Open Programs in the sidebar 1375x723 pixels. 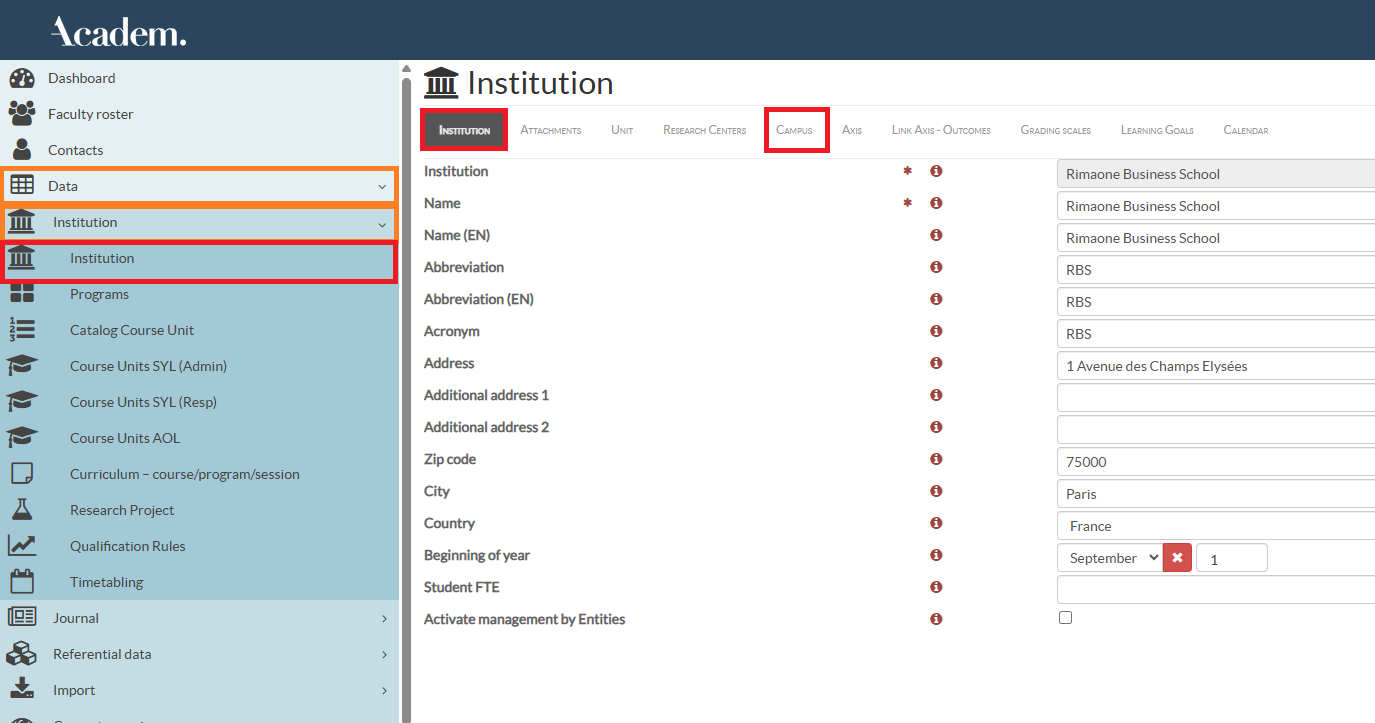tap(99, 294)
